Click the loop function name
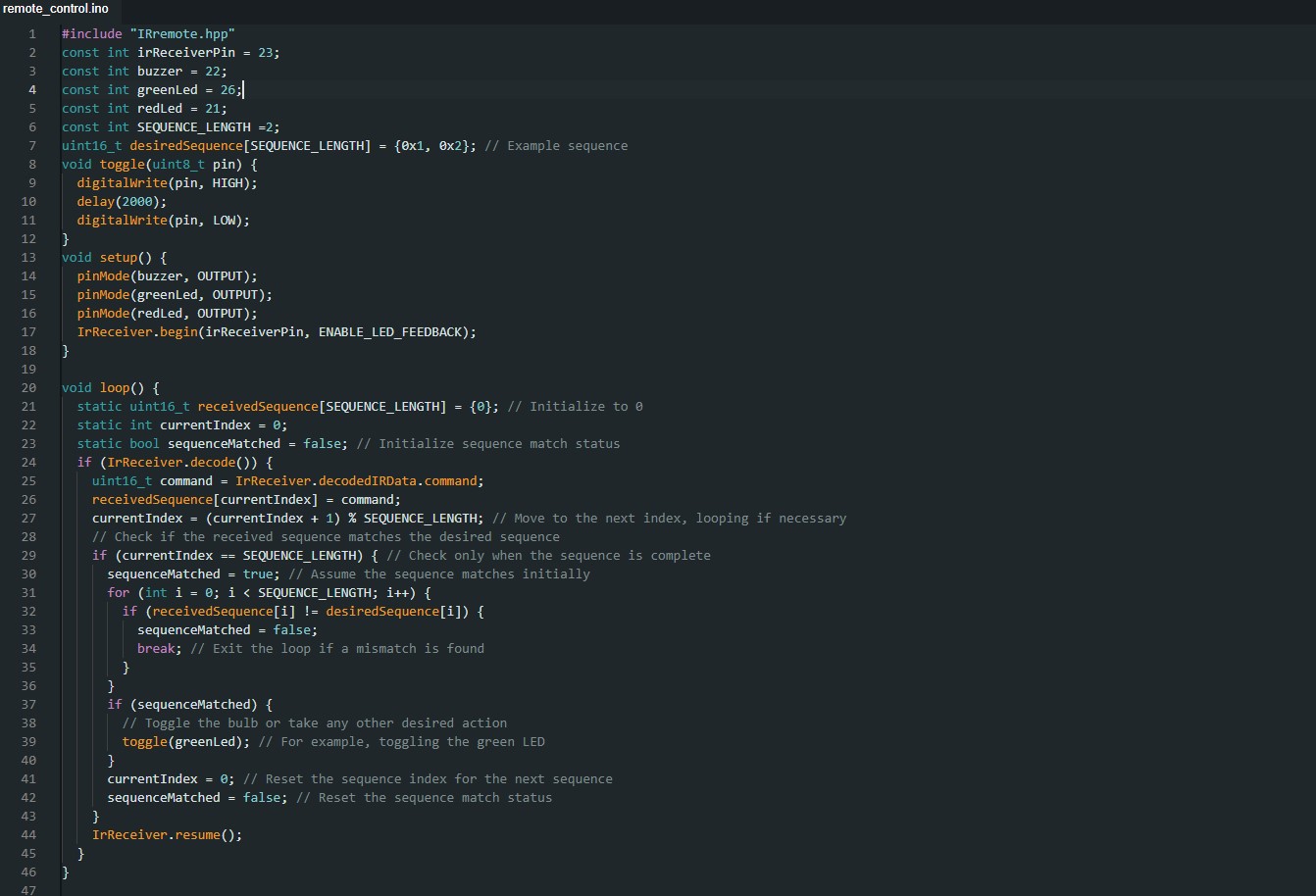 (115, 387)
